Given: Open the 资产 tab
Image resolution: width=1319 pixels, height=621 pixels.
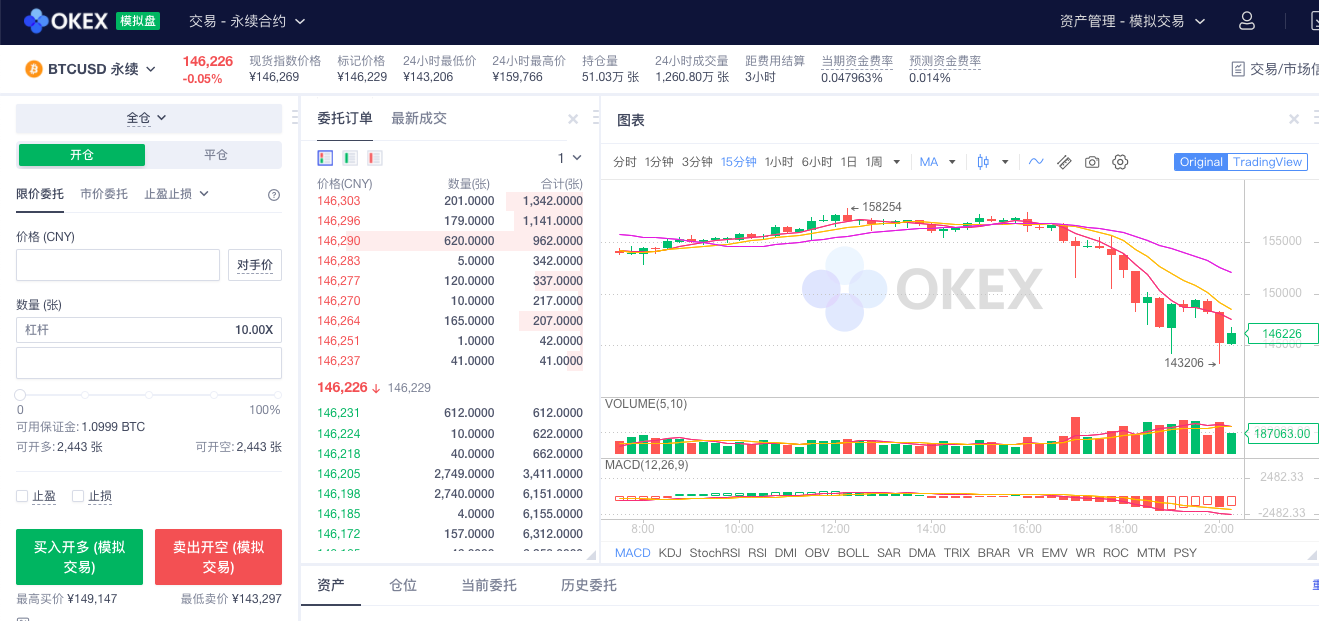Looking at the screenshot, I should 331,585.
